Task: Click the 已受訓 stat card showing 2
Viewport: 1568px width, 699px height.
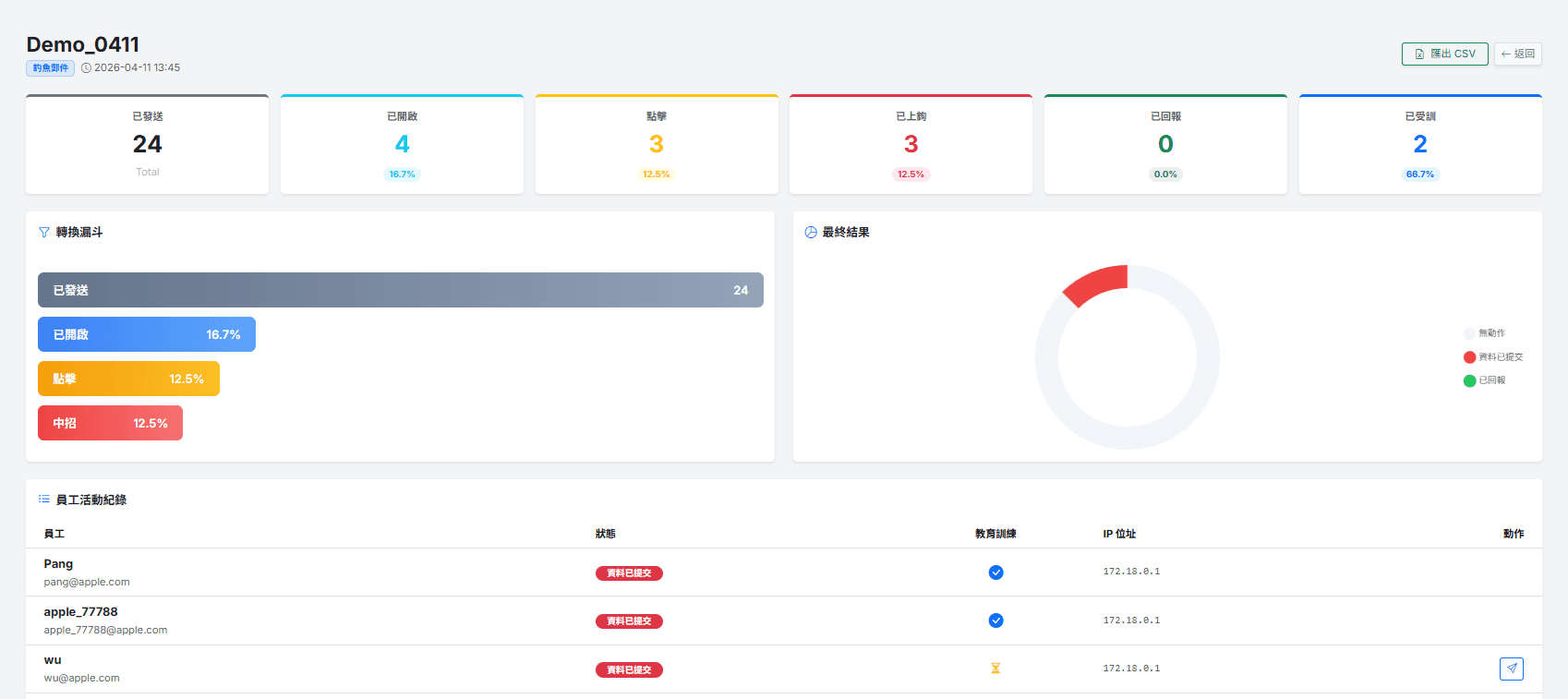Action: 1420,144
